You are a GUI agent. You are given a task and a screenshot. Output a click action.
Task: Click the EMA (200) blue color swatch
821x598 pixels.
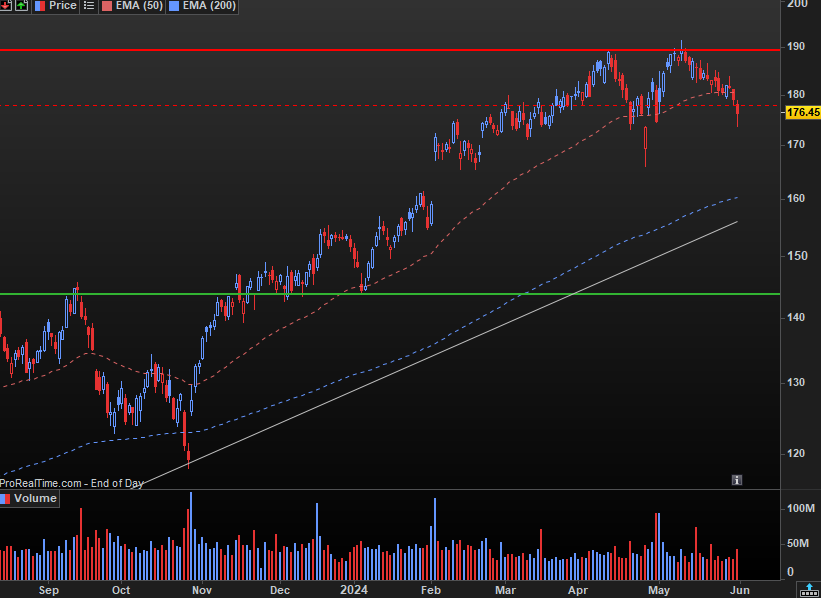point(174,6)
